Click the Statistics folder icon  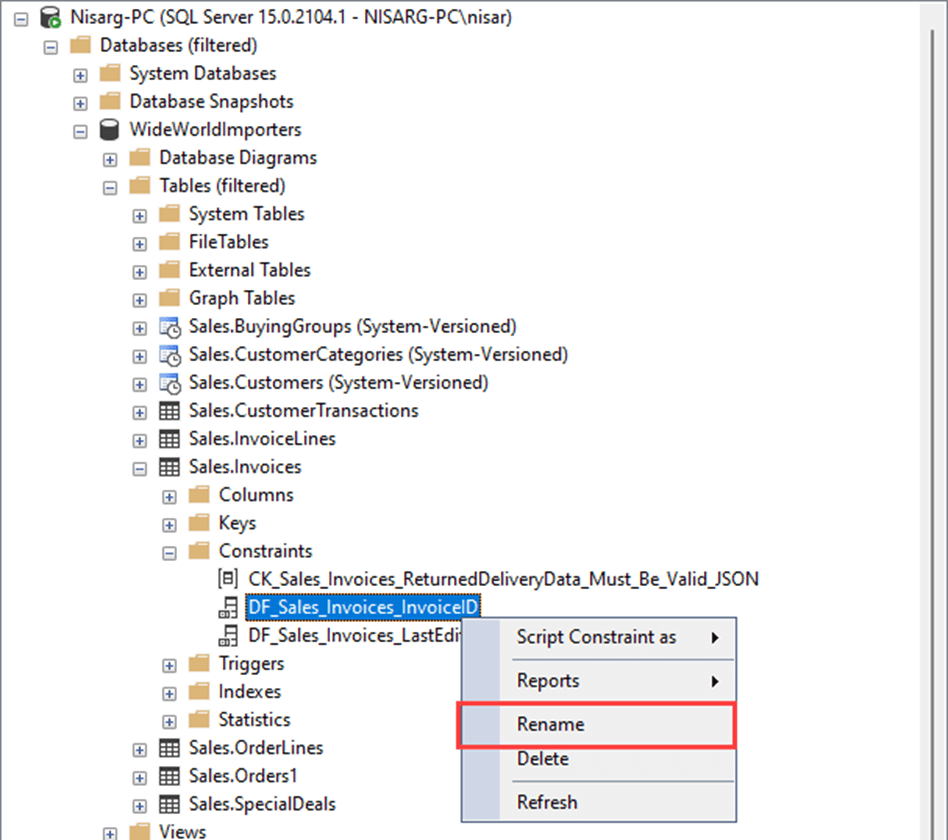199,719
